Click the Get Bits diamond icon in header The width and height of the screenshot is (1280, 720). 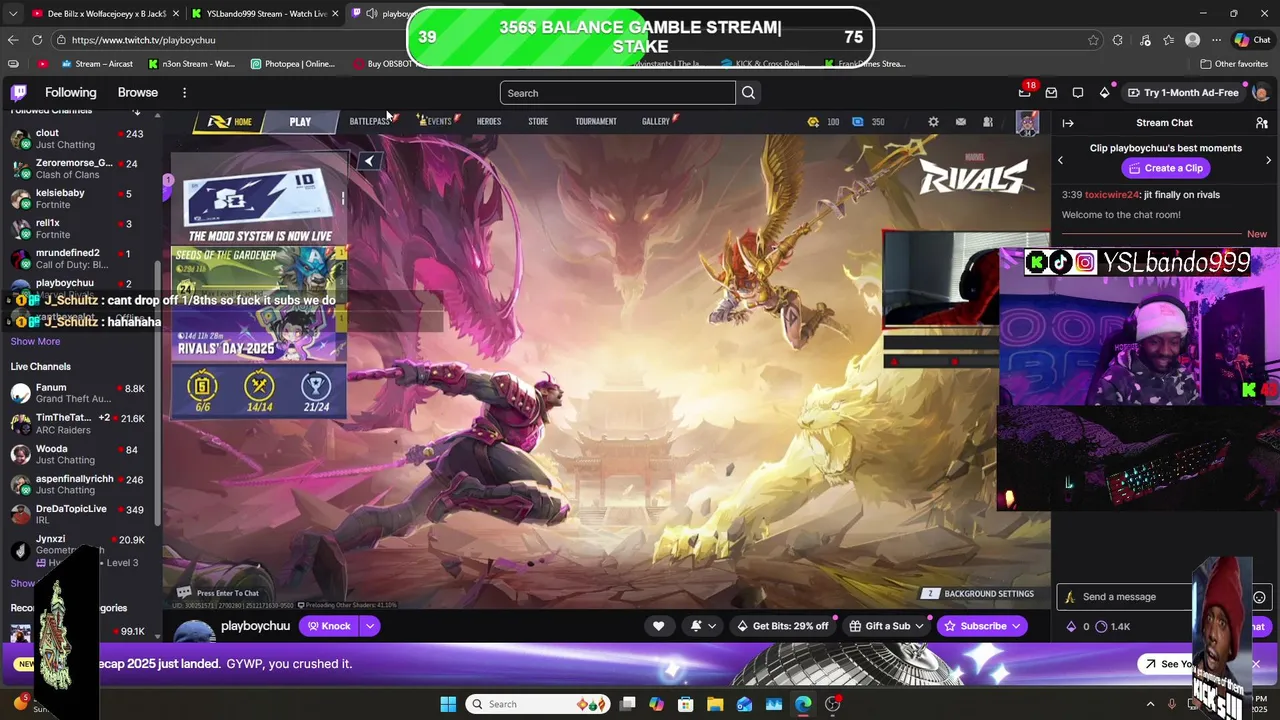click(x=1104, y=93)
